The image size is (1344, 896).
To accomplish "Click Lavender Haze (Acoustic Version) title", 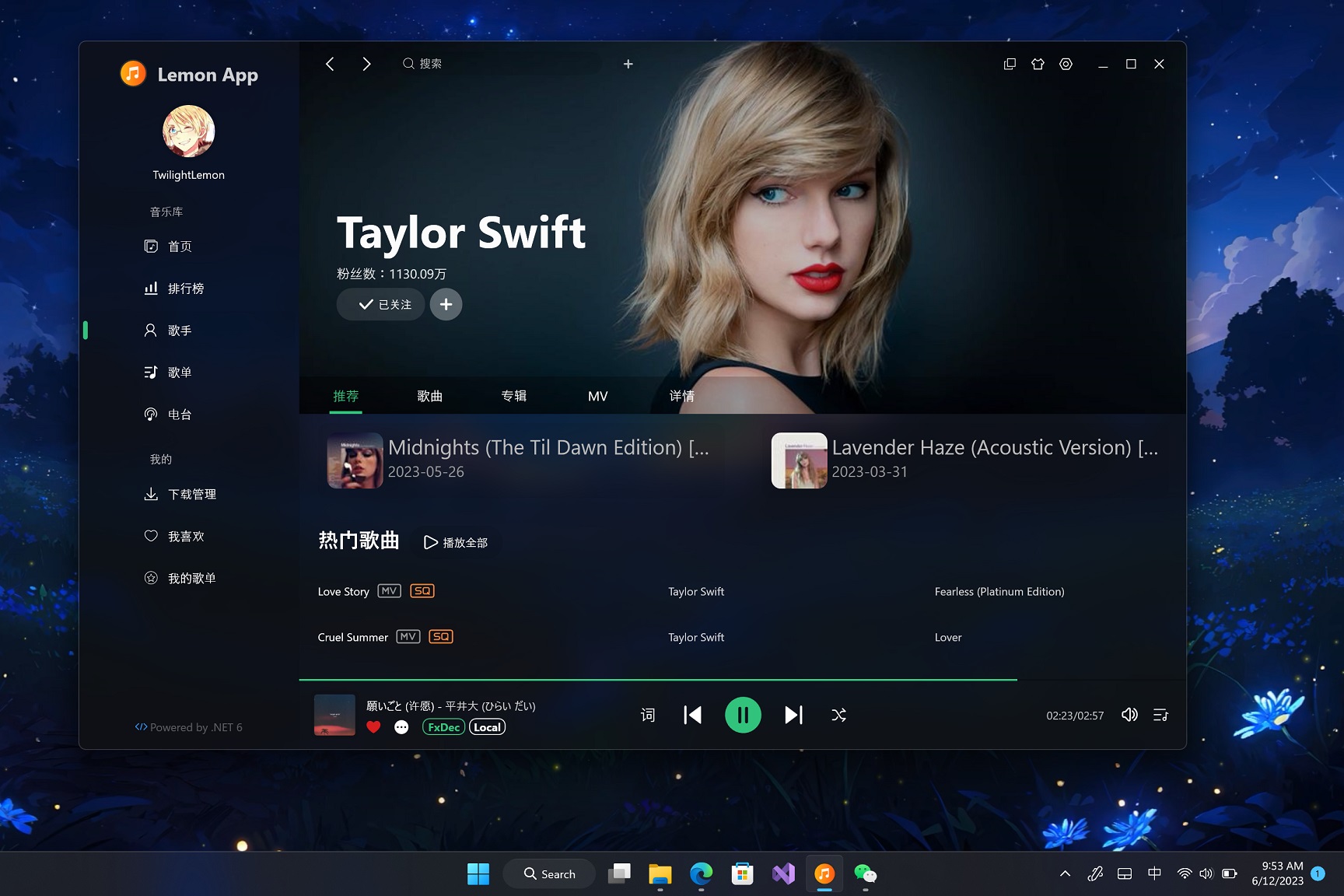I will [x=995, y=448].
